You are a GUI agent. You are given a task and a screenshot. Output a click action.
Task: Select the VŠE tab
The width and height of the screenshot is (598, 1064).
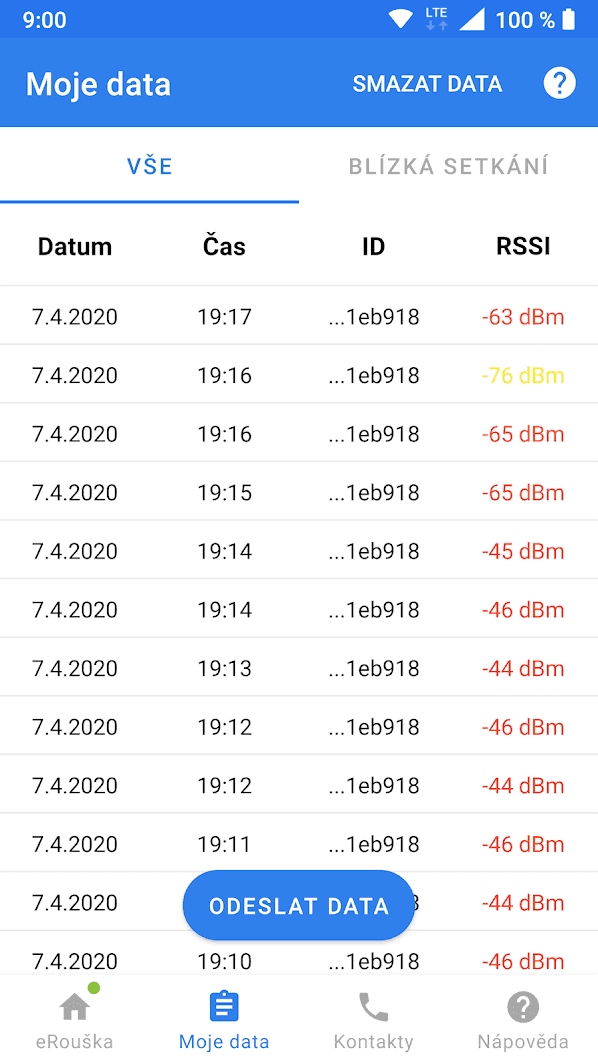tap(150, 166)
